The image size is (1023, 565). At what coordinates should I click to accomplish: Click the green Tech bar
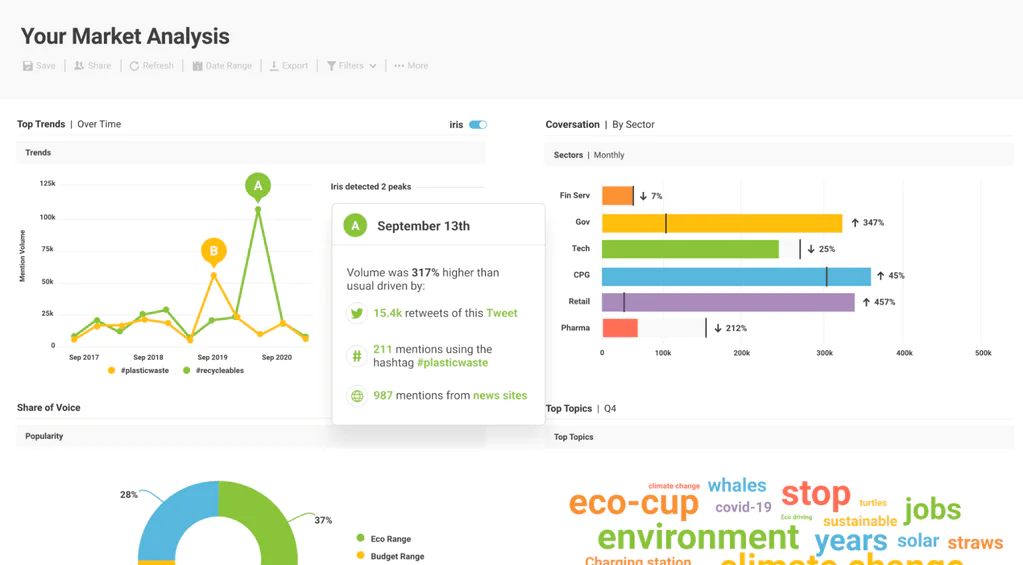coord(690,249)
